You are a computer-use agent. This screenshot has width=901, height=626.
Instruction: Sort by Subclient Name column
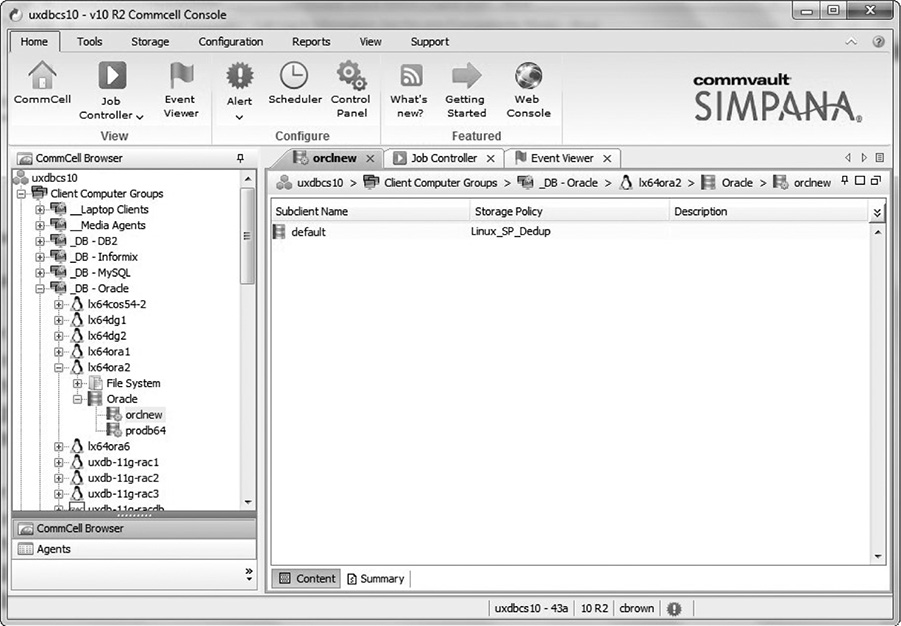370,212
